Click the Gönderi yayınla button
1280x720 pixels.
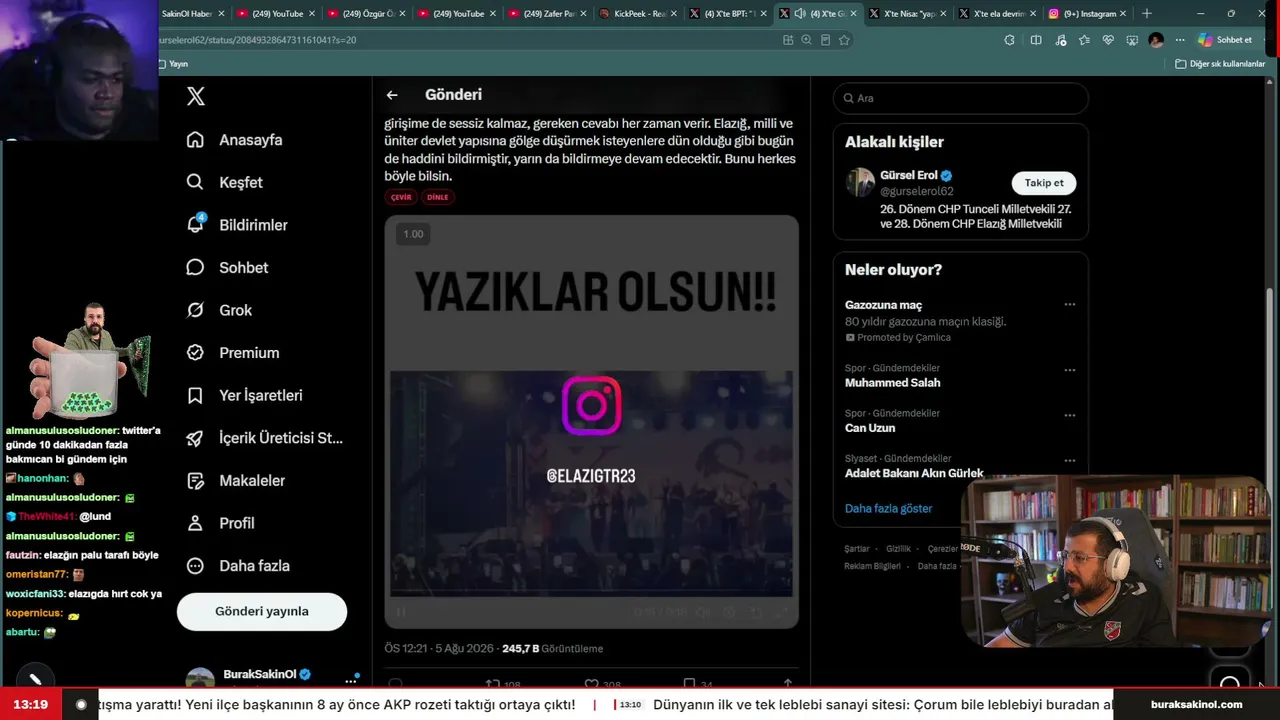click(262, 611)
